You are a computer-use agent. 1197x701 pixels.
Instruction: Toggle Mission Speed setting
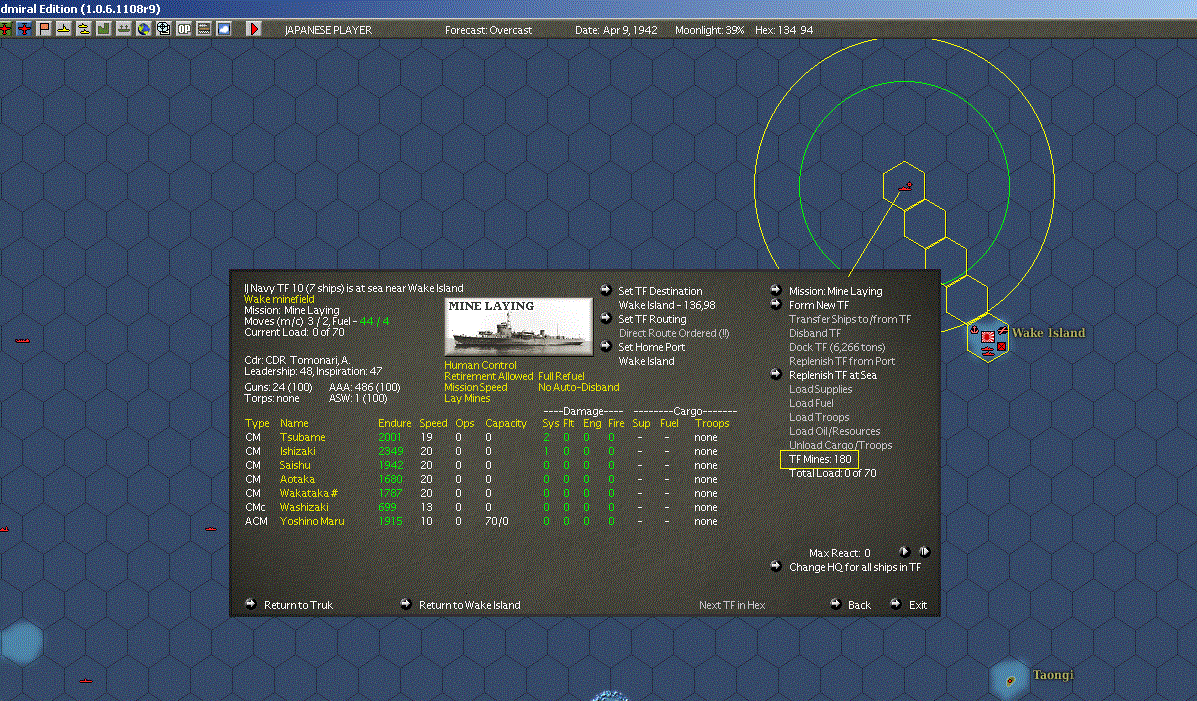476,387
